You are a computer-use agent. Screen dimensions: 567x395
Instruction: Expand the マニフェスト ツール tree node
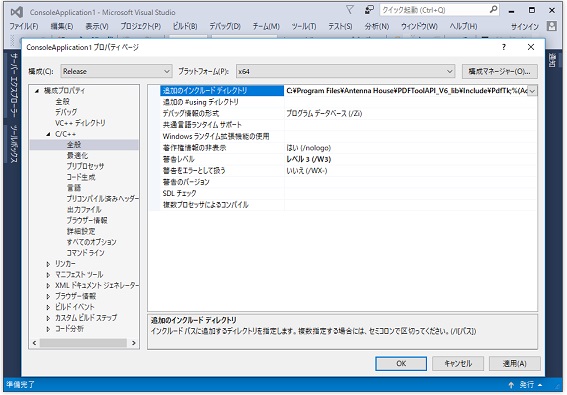[48, 275]
